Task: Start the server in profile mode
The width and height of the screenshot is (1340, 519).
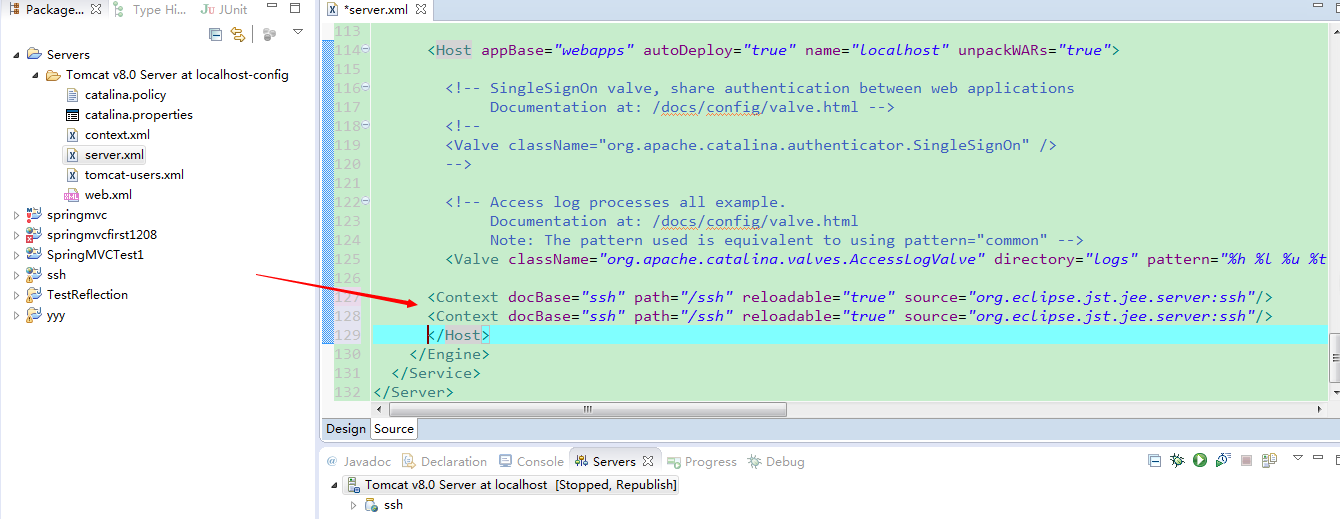Action: [1223, 460]
